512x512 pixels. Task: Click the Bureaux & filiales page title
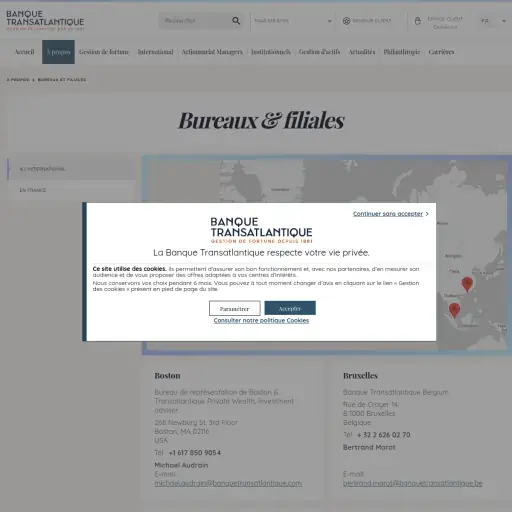point(261,120)
